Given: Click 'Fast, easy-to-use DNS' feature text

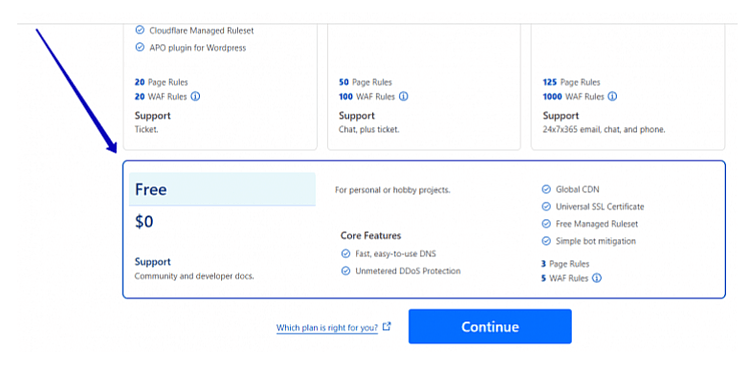Looking at the screenshot, I should pyautogui.click(x=396, y=254).
